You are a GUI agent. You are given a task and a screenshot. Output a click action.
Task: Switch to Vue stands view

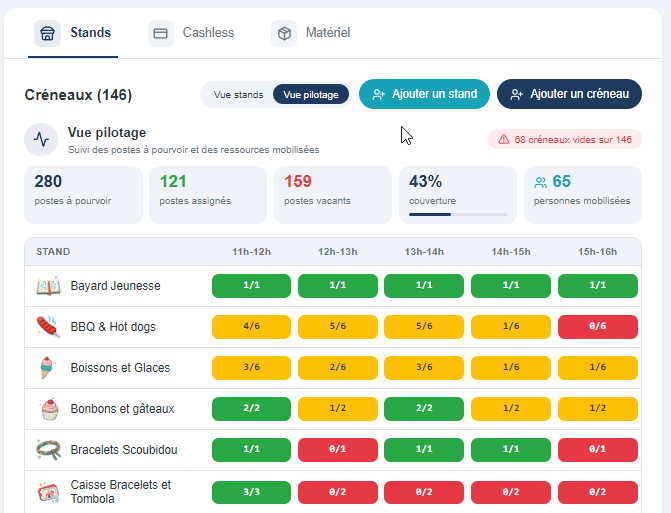tap(238, 95)
